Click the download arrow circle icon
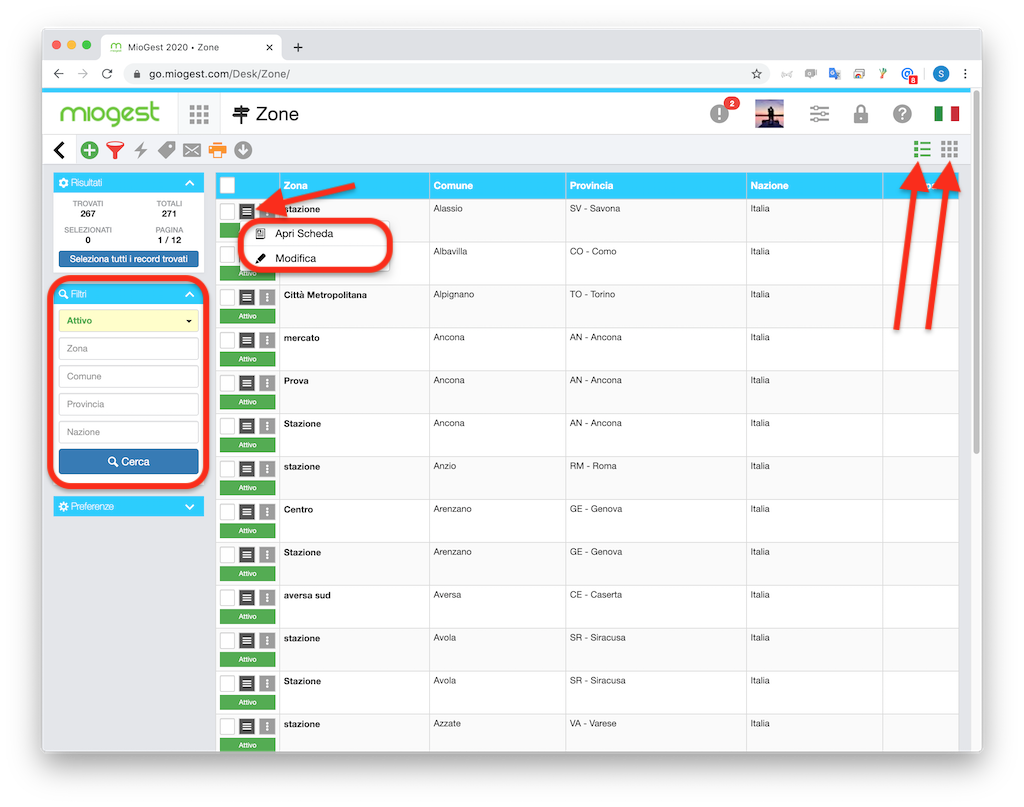This screenshot has width=1024, height=807. [243, 150]
